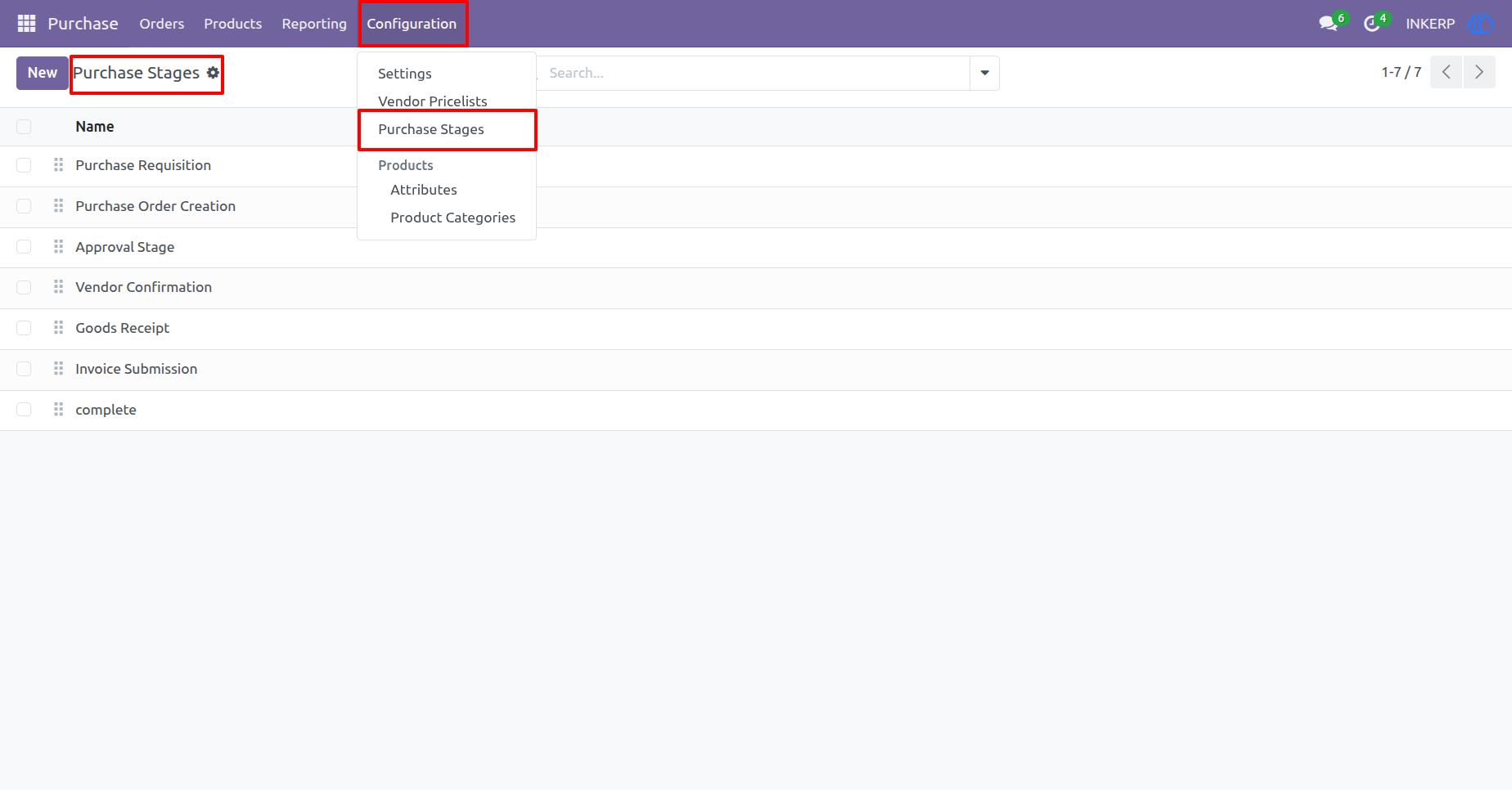Check the complete row checkbox
The image size is (1512, 790).
[24, 410]
